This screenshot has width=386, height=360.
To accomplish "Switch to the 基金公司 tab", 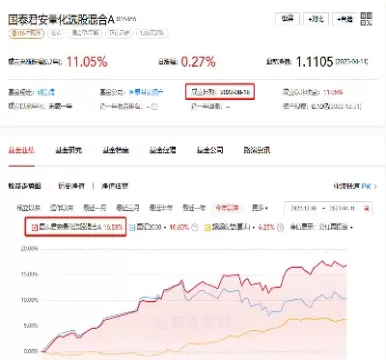I will tap(210, 150).
